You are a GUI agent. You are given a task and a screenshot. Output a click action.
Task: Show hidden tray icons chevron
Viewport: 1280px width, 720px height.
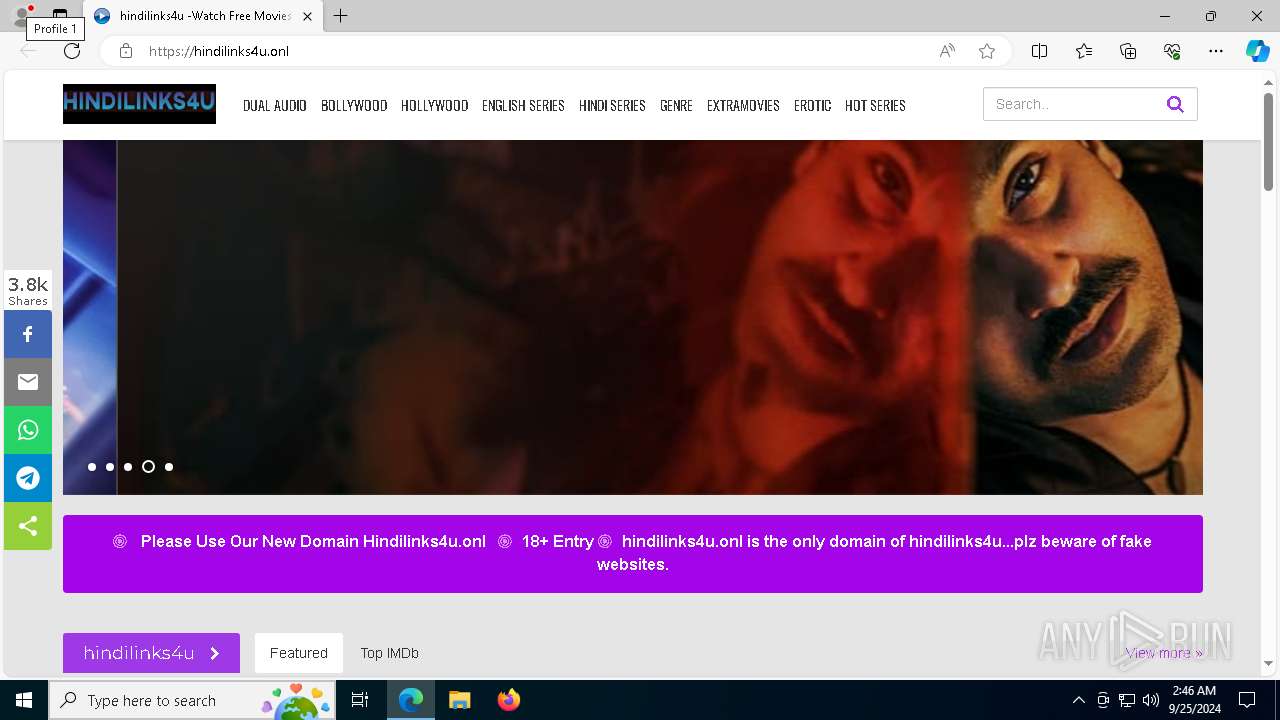(x=1079, y=700)
